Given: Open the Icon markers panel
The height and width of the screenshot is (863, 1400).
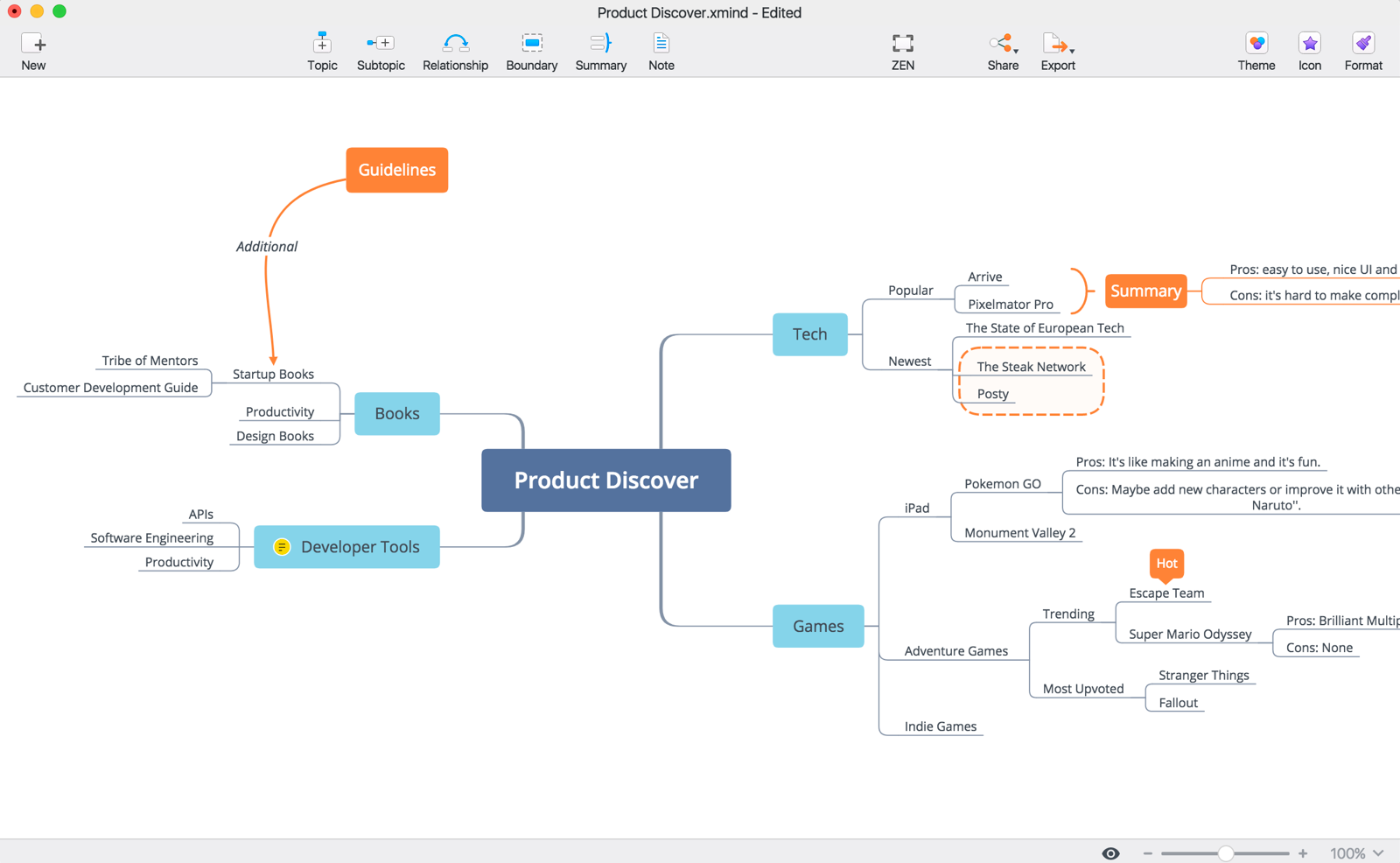Looking at the screenshot, I should coord(1309,50).
